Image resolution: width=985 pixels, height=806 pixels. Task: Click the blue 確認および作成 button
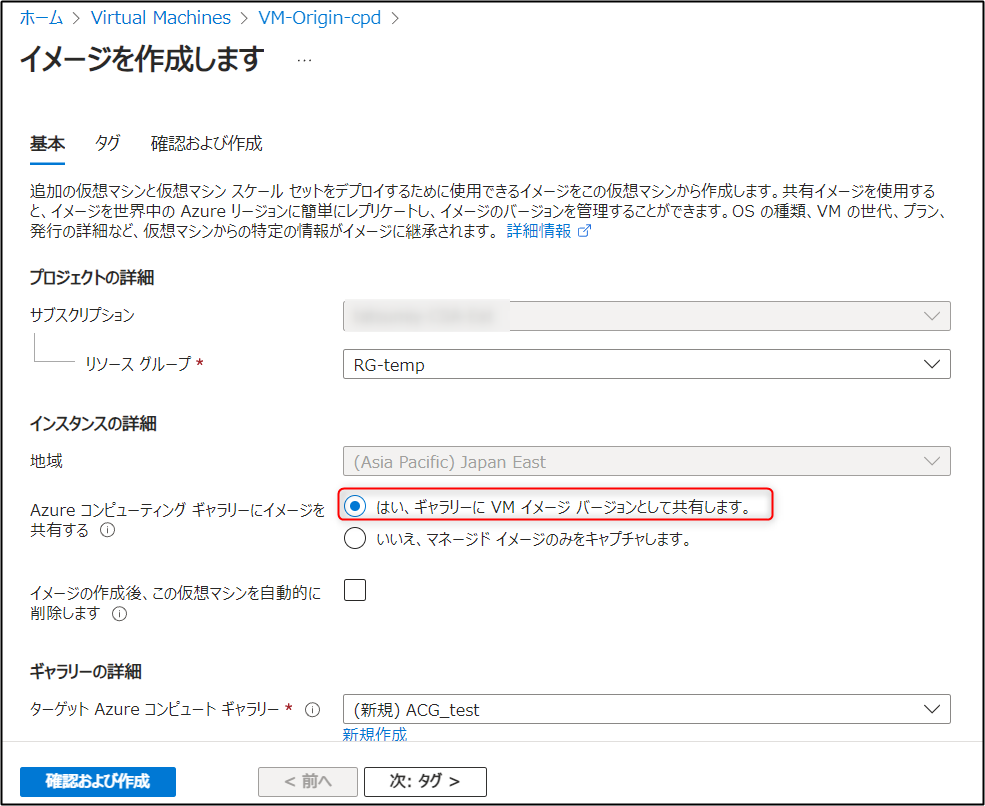point(98,781)
